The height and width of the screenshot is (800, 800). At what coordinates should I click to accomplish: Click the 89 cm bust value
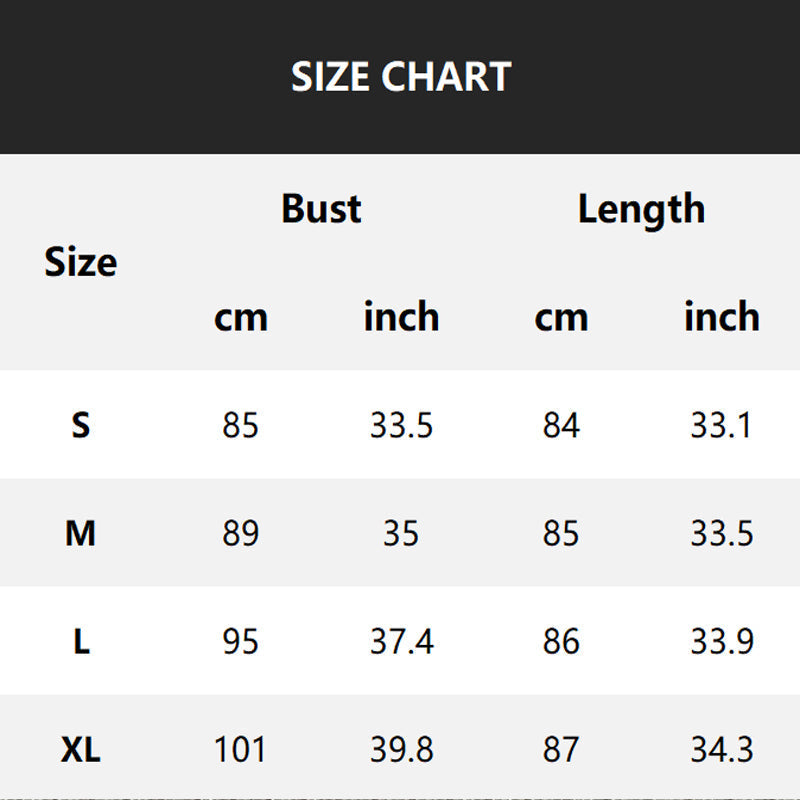click(241, 534)
